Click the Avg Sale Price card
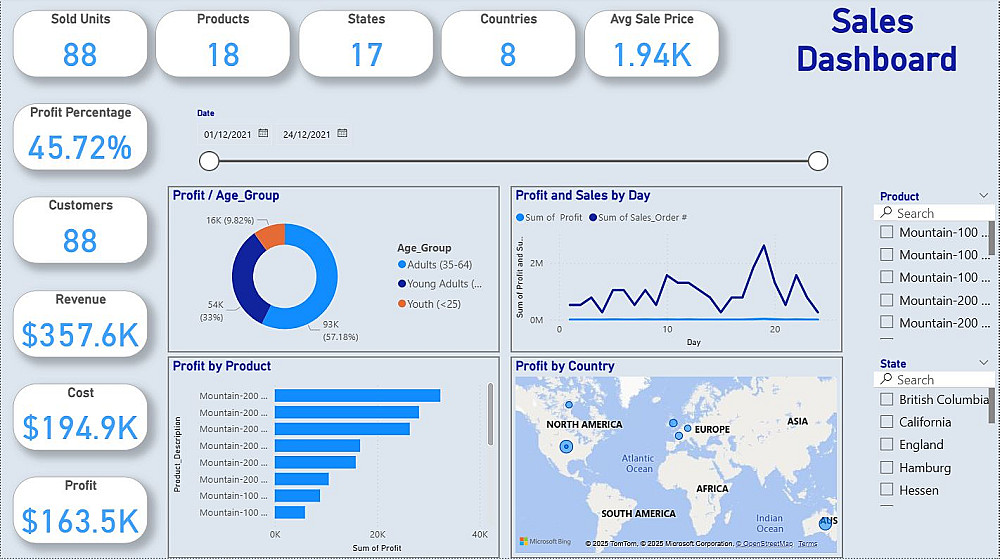The width and height of the screenshot is (1000, 560). (x=652, y=43)
